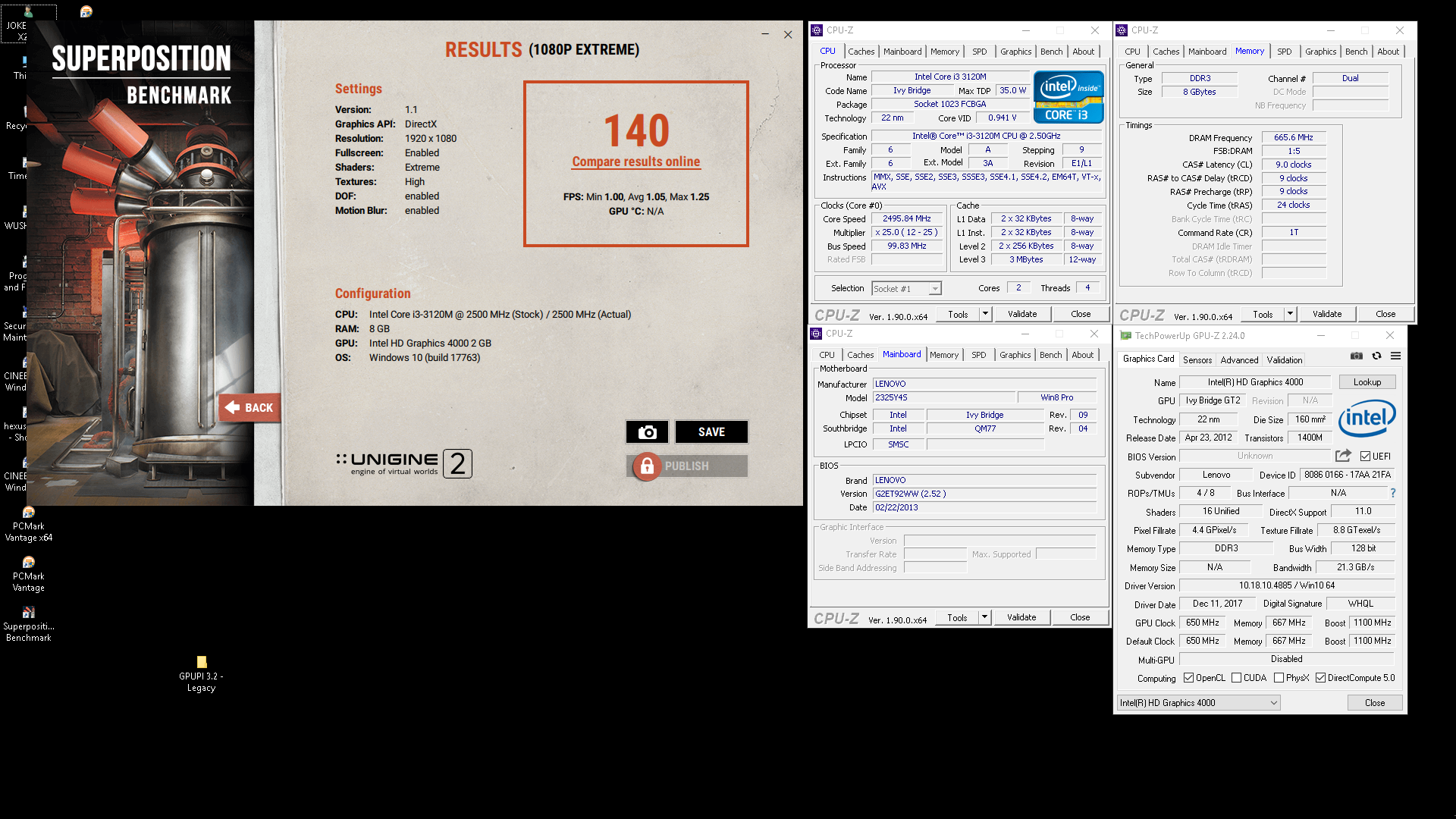Click the GPU-Z title bar app icon
1456x819 pixels.
[x=1125, y=335]
